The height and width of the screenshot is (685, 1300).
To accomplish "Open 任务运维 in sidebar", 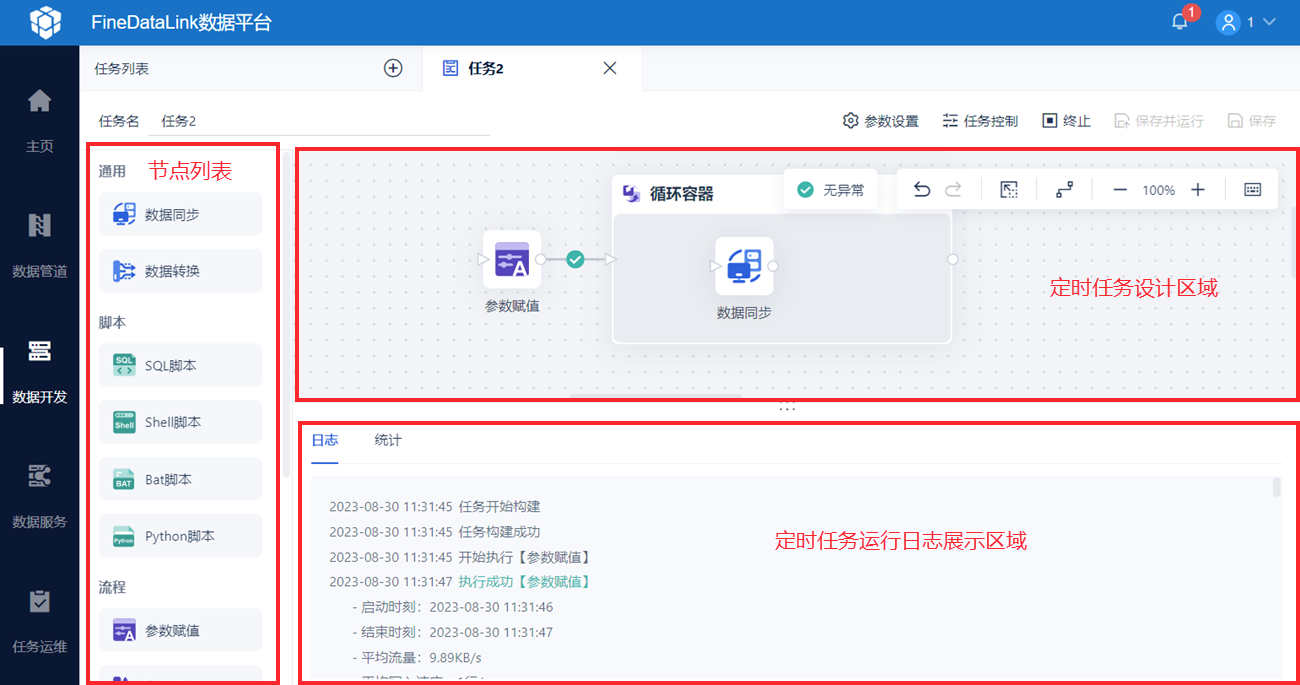I will [x=40, y=621].
